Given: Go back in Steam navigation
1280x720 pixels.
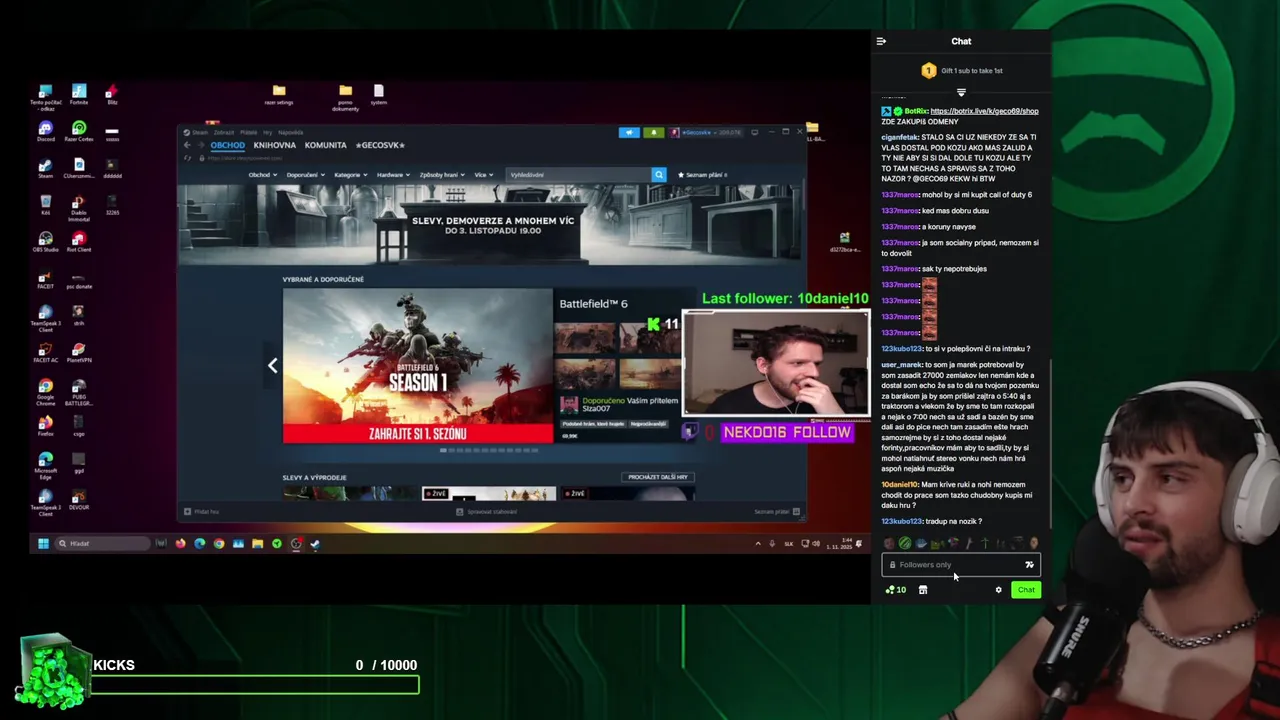Looking at the screenshot, I should tap(187, 146).
